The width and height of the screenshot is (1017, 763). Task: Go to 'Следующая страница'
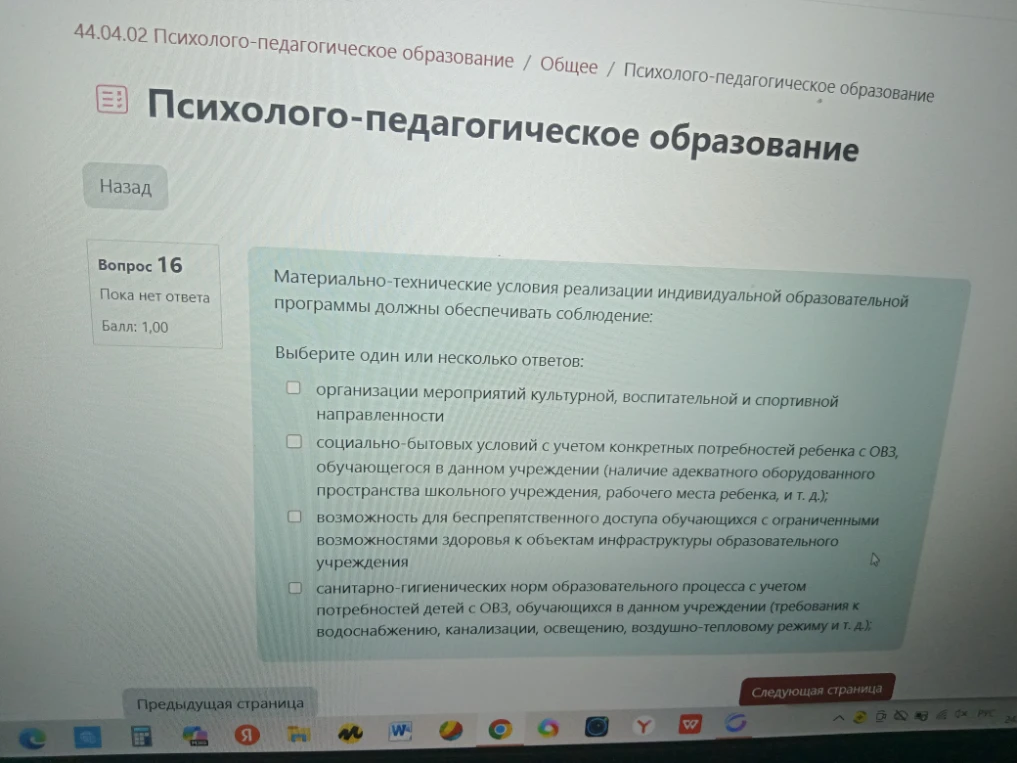tap(817, 690)
